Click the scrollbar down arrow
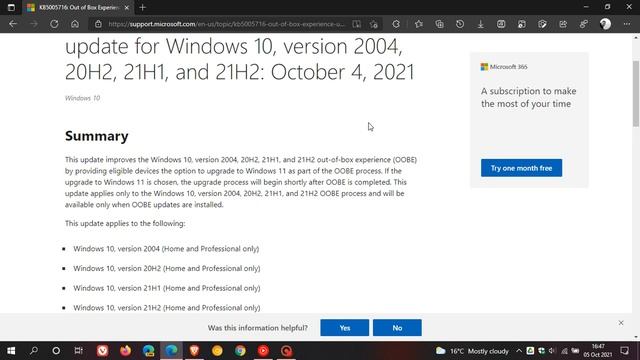 point(636,337)
